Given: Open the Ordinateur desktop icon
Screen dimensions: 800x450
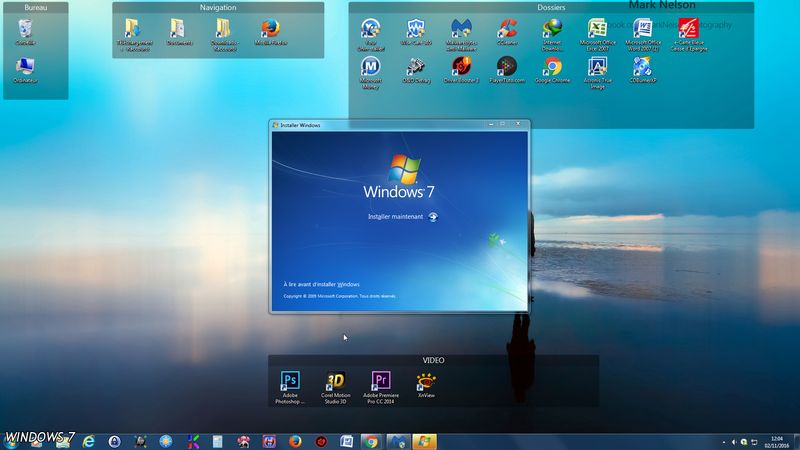Looking at the screenshot, I should click(24, 67).
